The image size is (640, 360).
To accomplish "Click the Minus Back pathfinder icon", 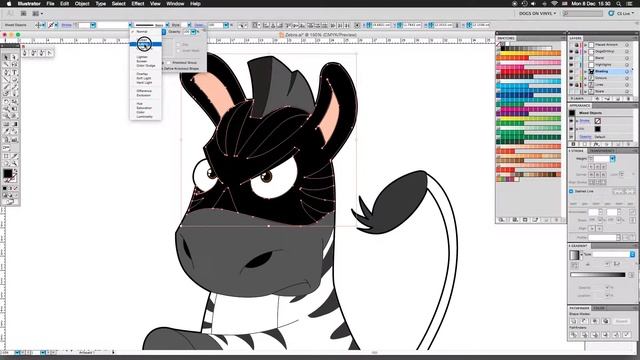I will (x=627, y=335).
